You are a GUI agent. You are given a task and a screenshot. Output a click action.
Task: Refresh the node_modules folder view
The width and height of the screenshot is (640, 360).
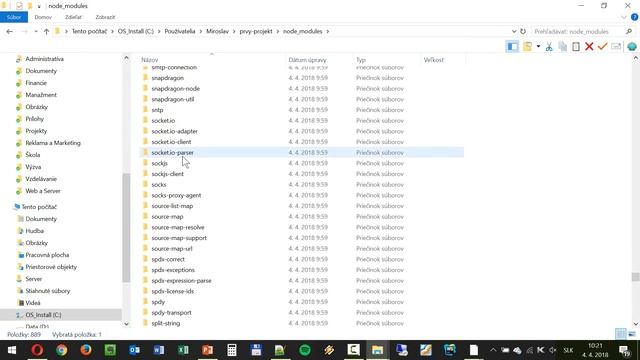pos(523,31)
